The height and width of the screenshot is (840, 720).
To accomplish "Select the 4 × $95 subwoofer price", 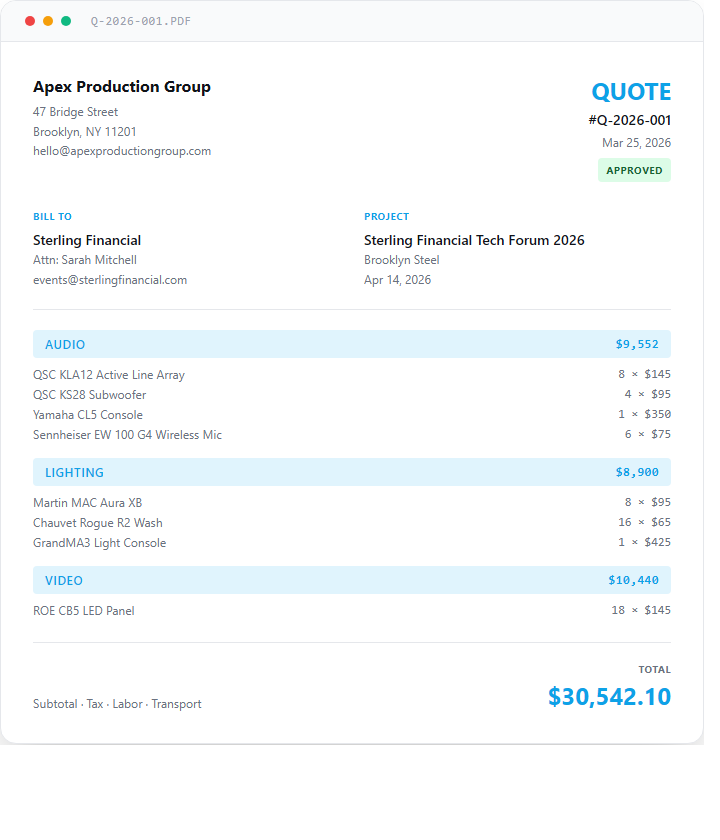I will 648,394.
